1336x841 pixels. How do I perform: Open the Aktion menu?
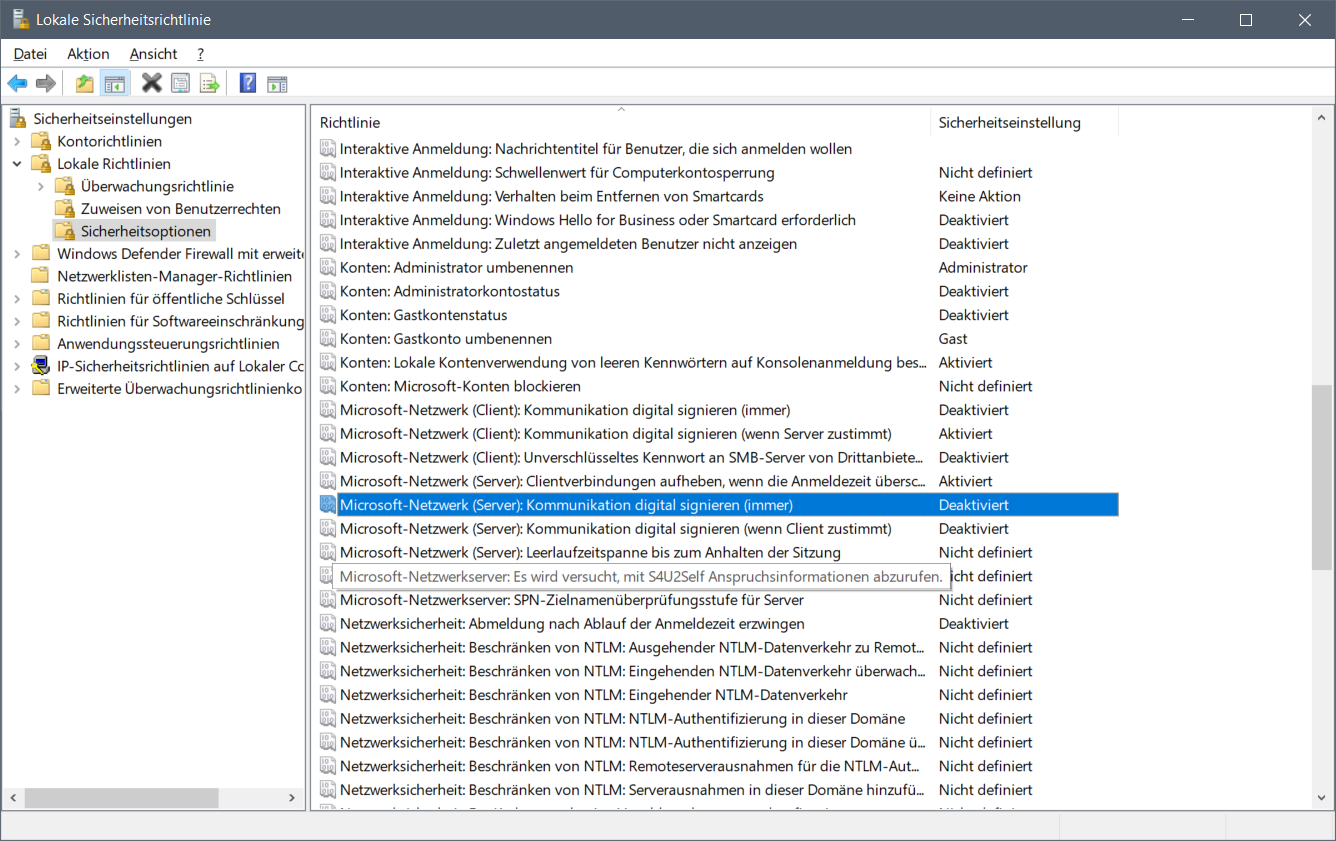tap(88, 54)
